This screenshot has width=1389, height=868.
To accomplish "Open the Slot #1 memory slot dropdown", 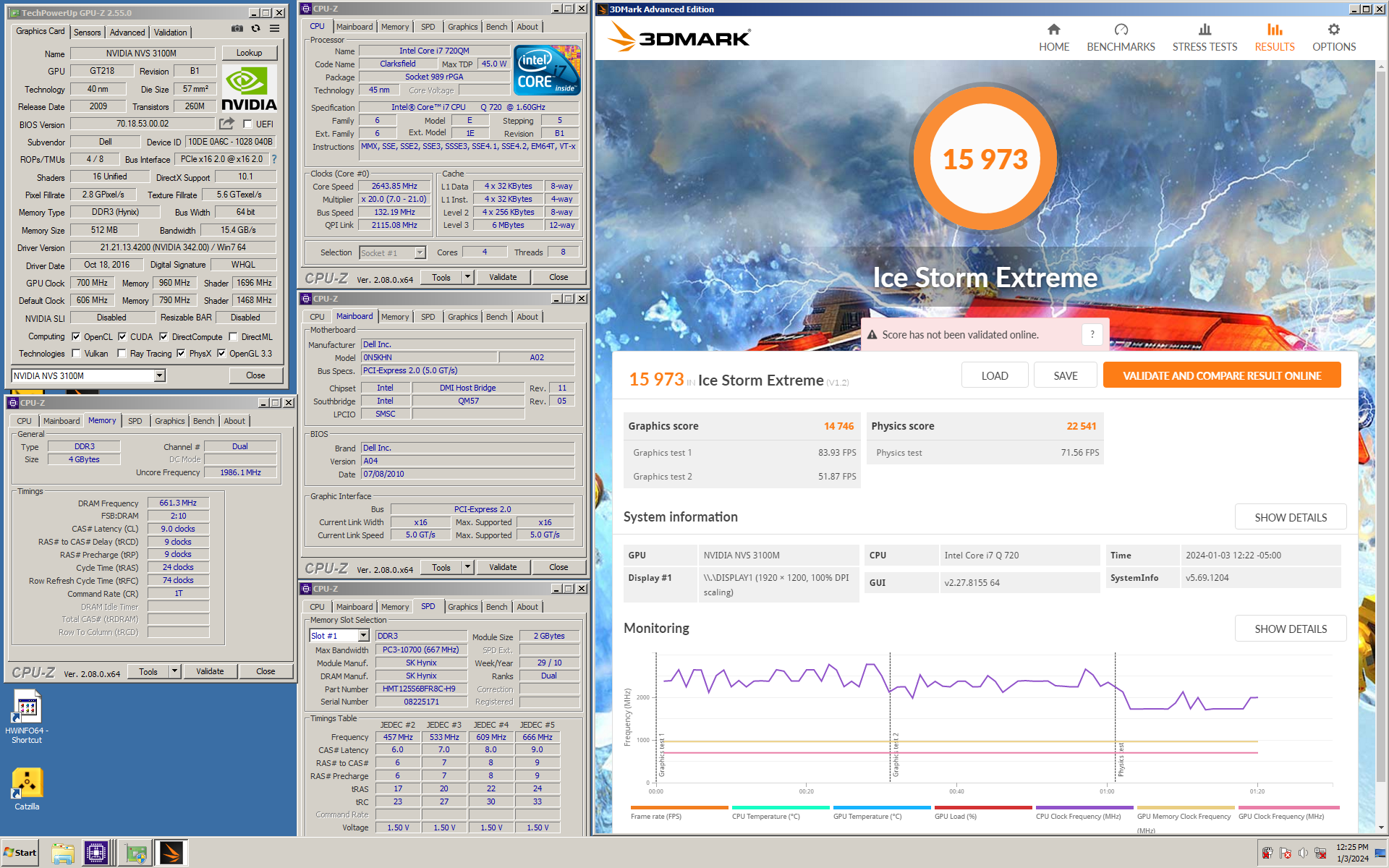I will (x=363, y=636).
